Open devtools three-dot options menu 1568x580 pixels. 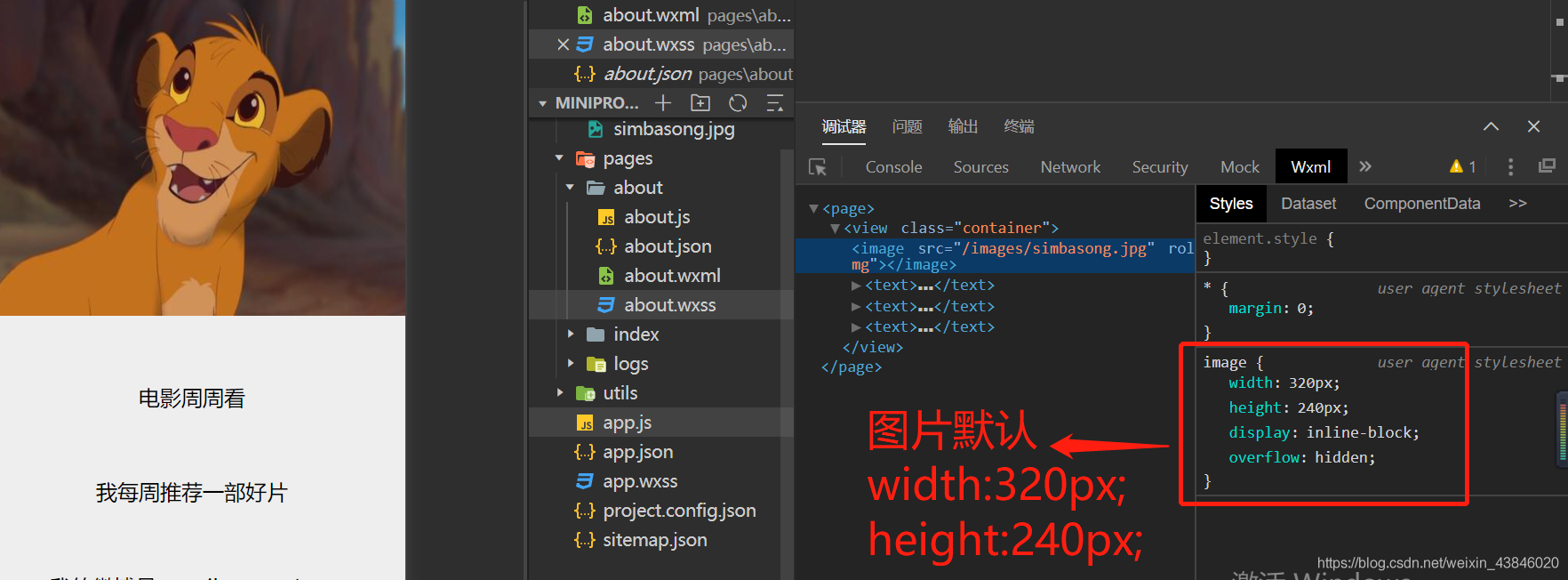[x=1510, y=166]
